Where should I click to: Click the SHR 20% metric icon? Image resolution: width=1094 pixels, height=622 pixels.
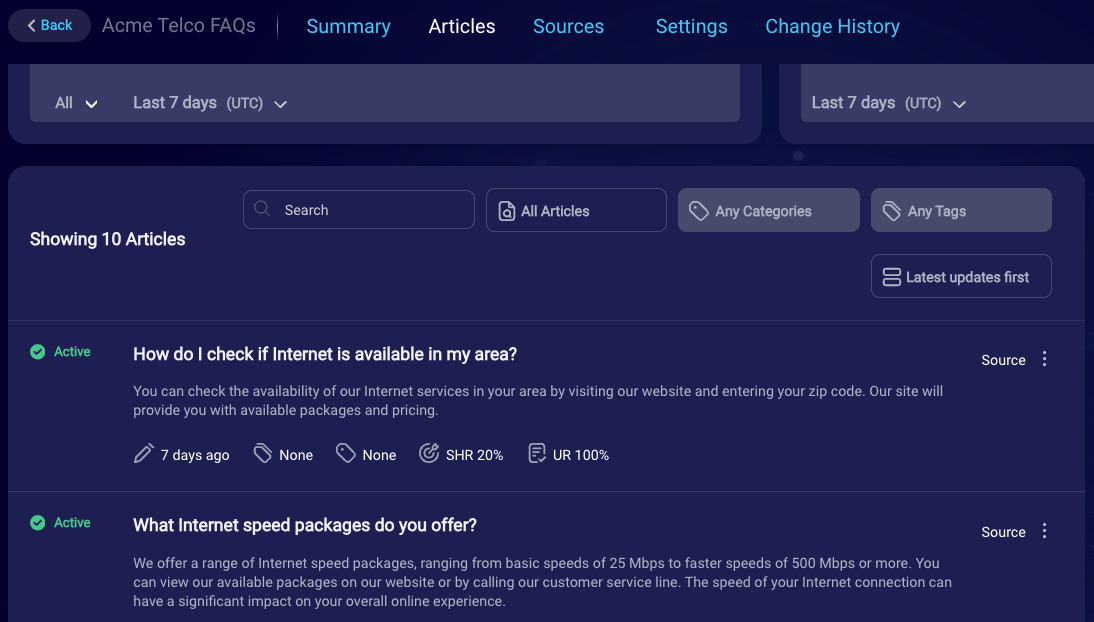point(430,454)
